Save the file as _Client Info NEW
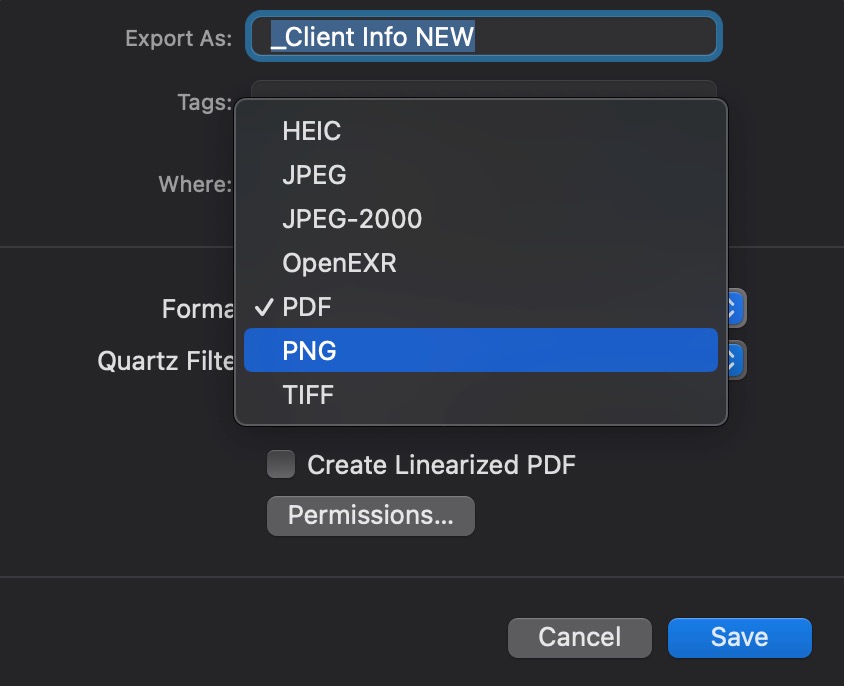The height and width of the screenshot is (686, 844). coord(739,637)
